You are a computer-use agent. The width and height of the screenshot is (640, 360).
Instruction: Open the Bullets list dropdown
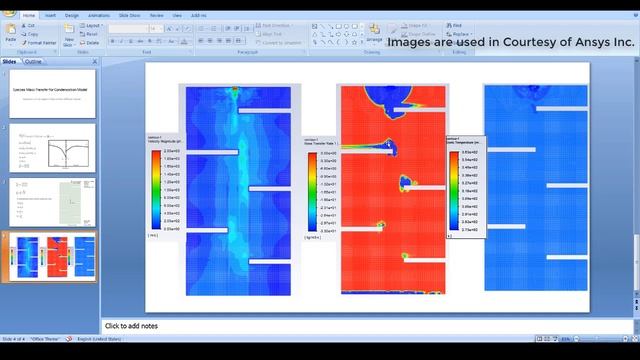point(202,29)
